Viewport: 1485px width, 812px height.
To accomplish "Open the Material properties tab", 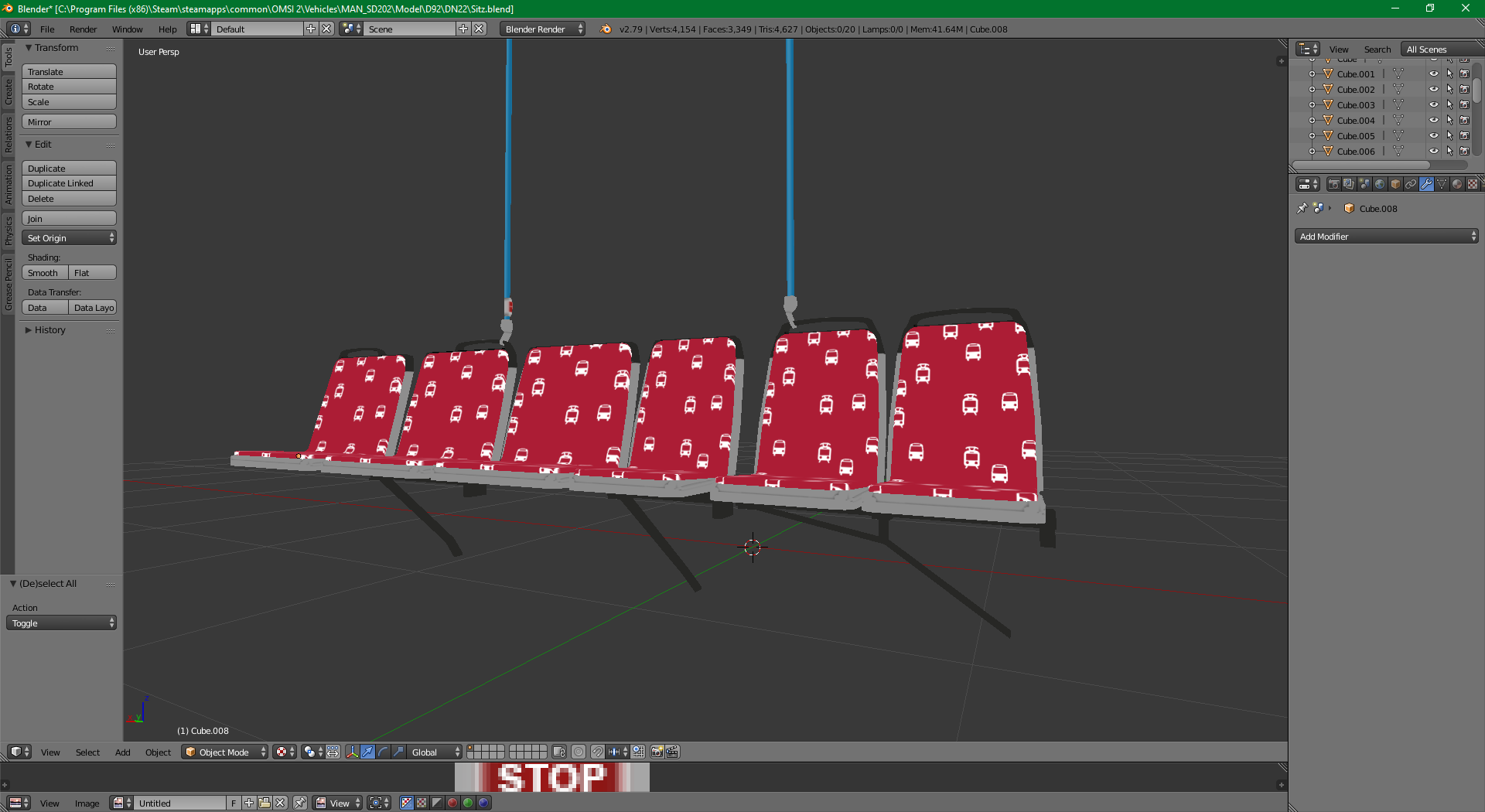I will click(1457, 184).
